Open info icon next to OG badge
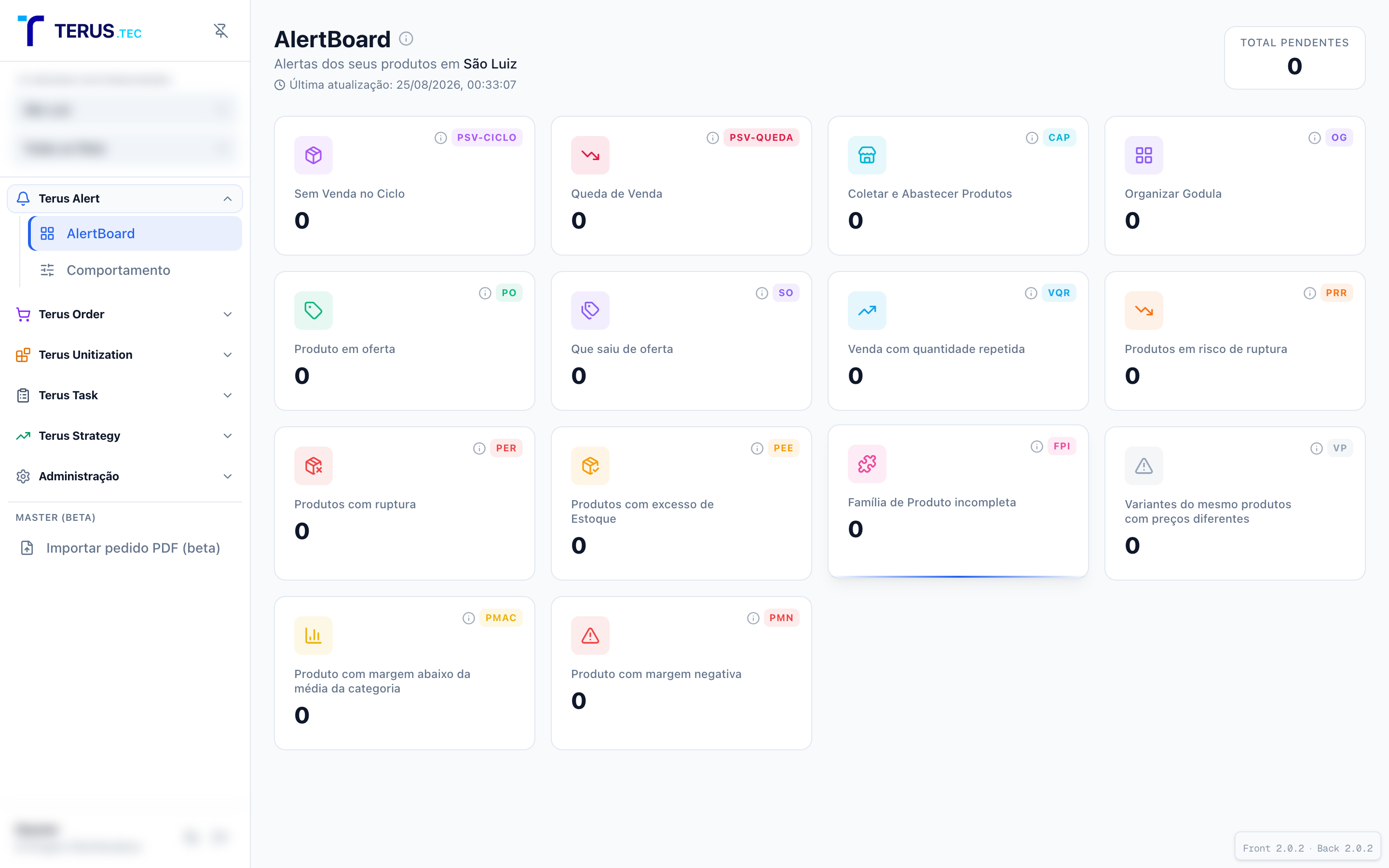 tap(1314, 138)
